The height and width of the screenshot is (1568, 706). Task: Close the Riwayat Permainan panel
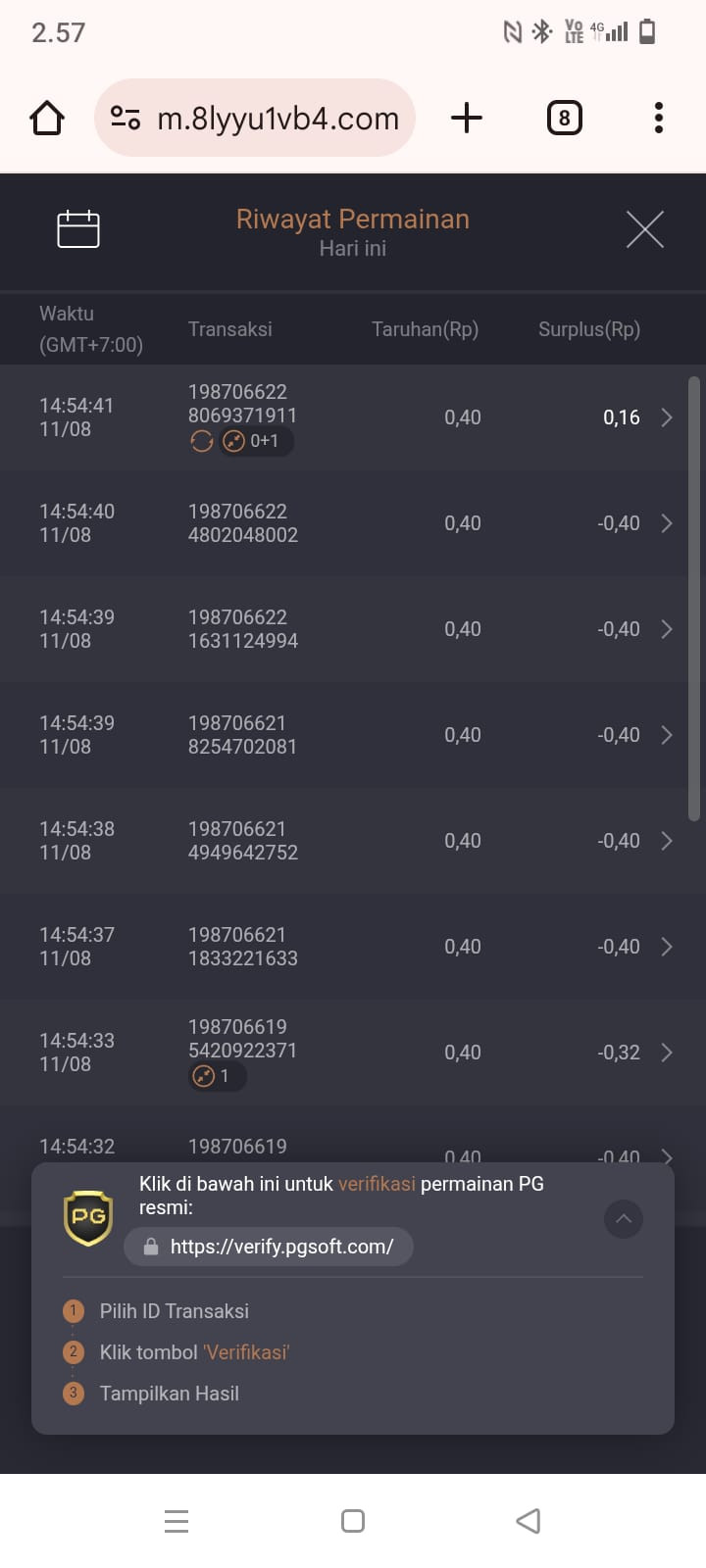(x=645, y=229)
